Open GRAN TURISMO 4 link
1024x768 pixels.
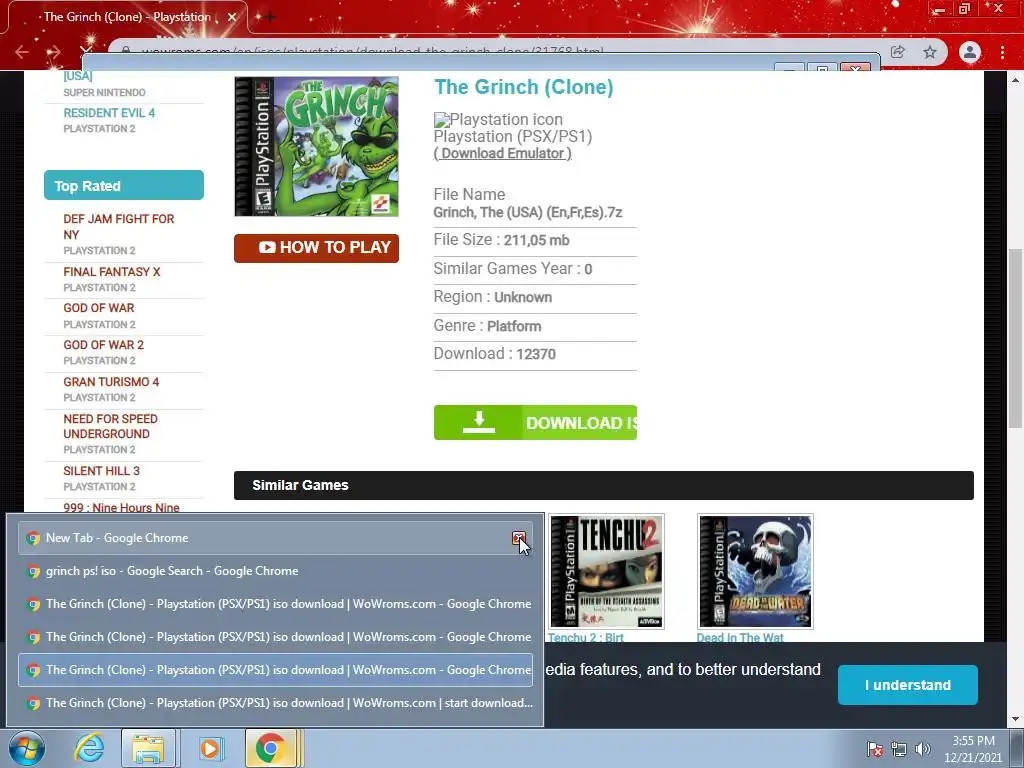point(111,382)
